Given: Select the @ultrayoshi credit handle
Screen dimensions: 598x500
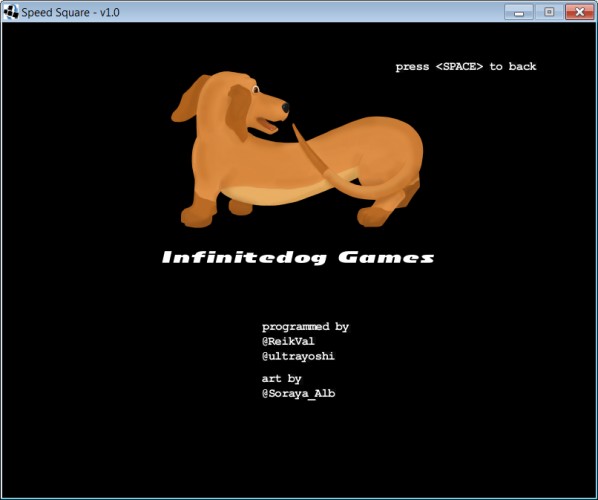Looking at the screenshot, I should click(x=298, y=356).
